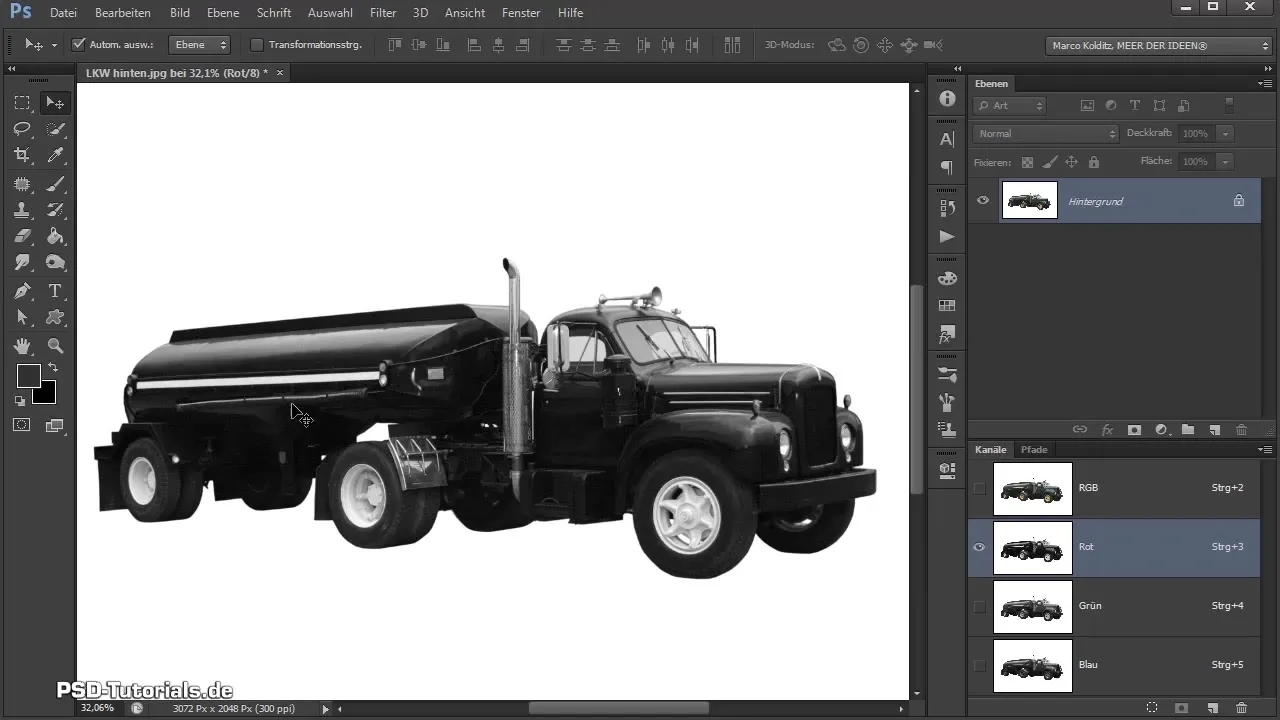Click the horizontal scrollbar thumb
1280x720 pixels.
(x=618, y=708)
